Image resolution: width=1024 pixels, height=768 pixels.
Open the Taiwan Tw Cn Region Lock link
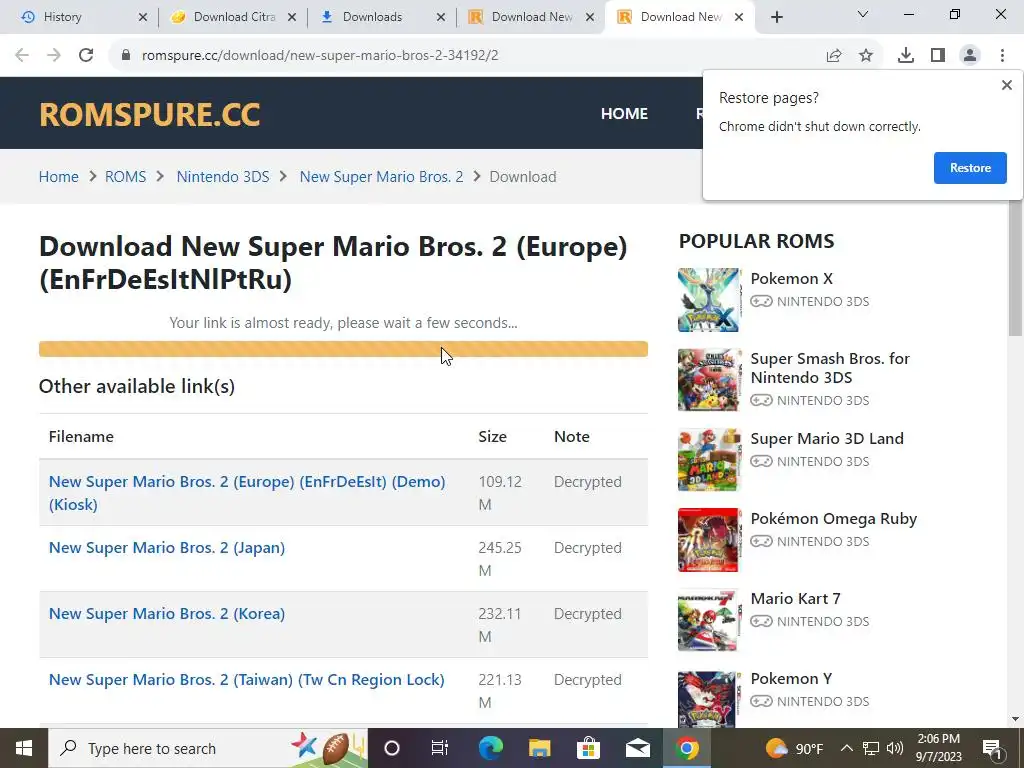click(x=247, y=680)
